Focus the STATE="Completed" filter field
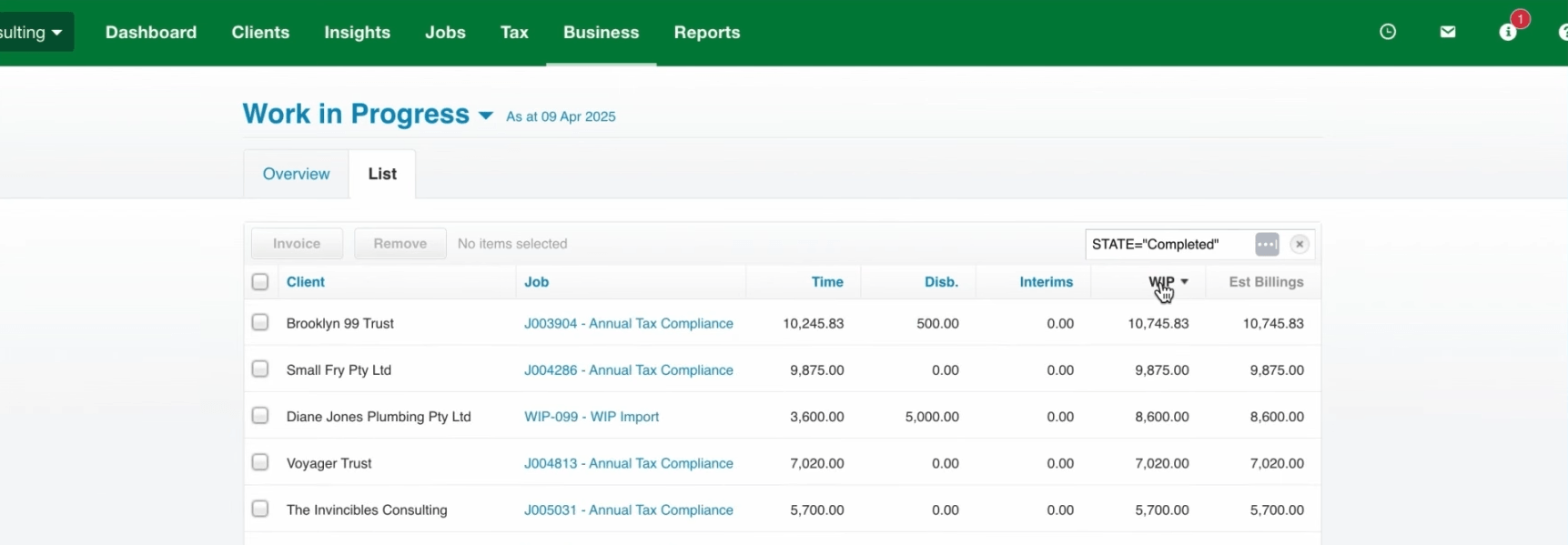The image size is (1568, 545). (x=1168, y=244)
